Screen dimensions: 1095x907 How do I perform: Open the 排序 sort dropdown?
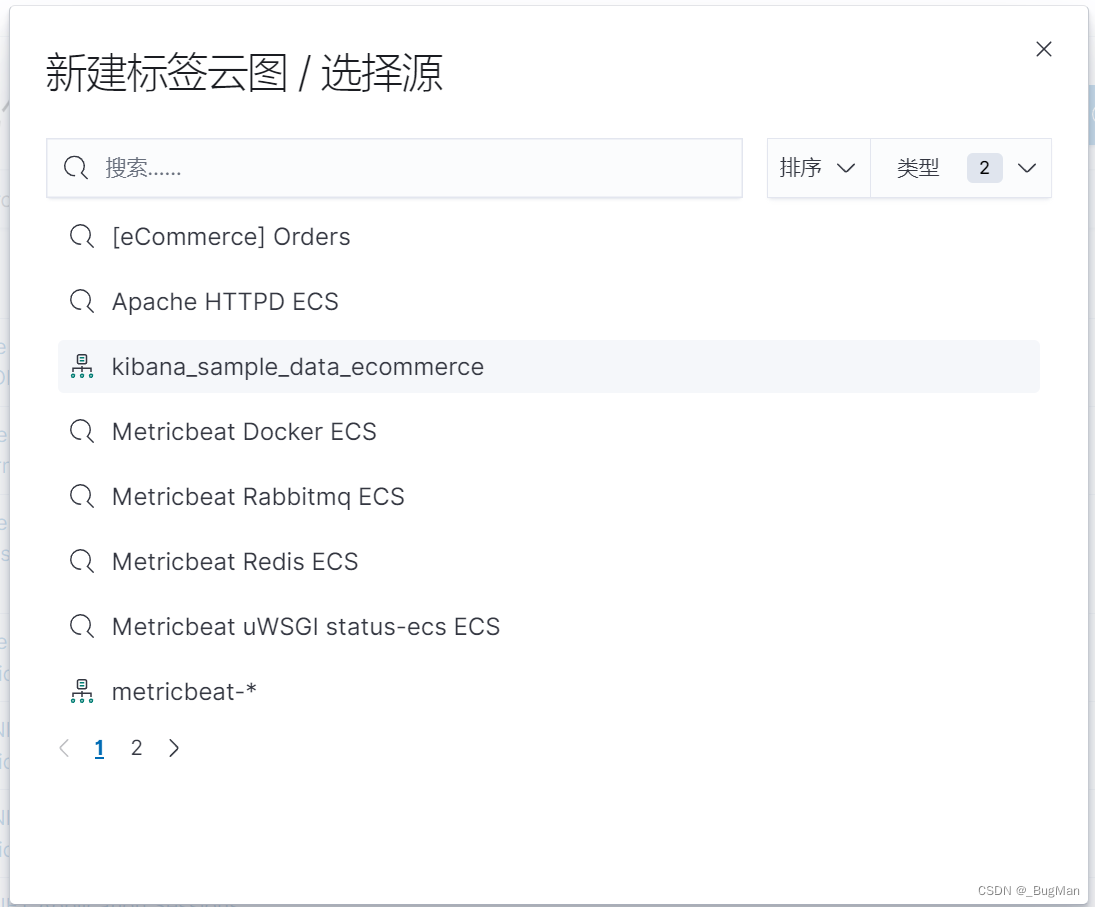(x=818, y=168)
